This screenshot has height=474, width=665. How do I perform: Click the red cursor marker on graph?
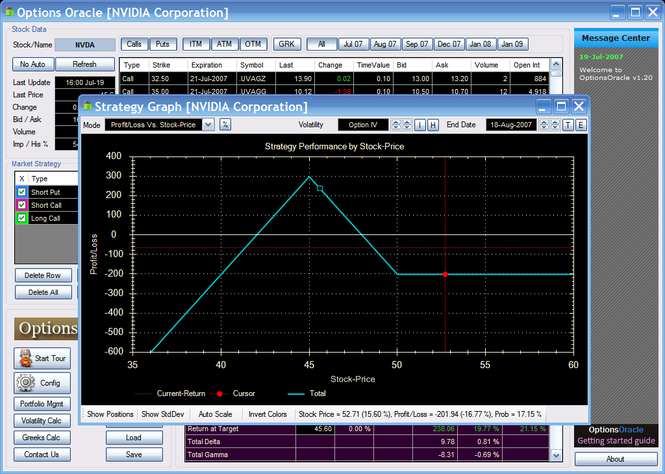pos(445,274)
